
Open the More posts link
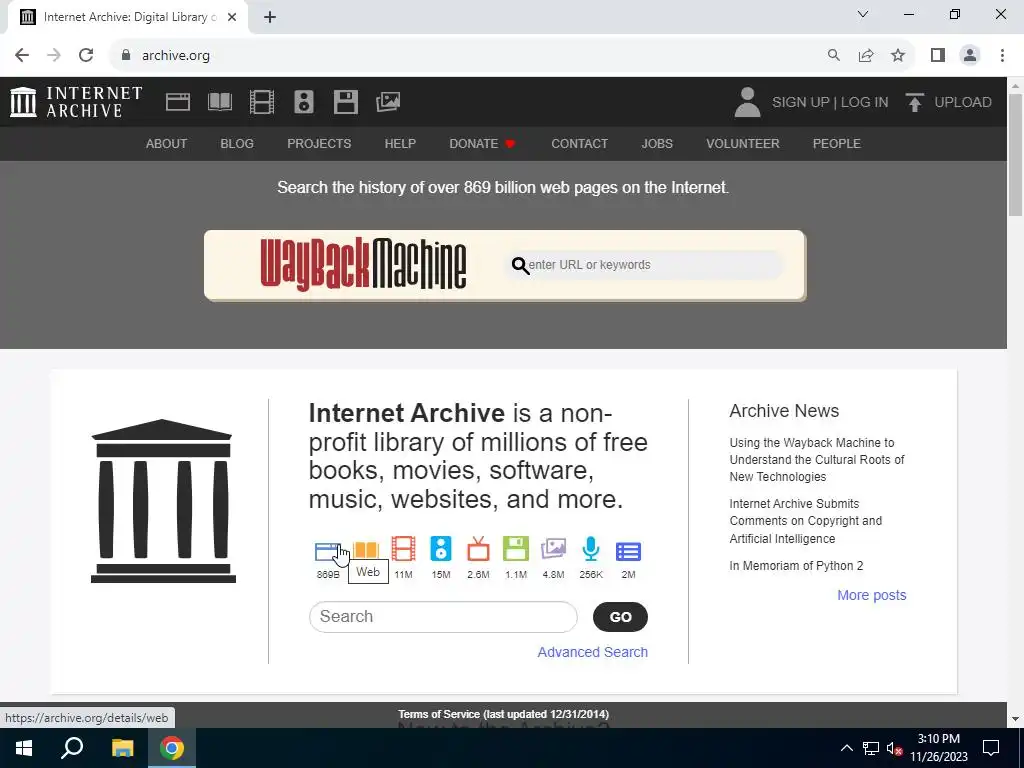coord(872,596)
